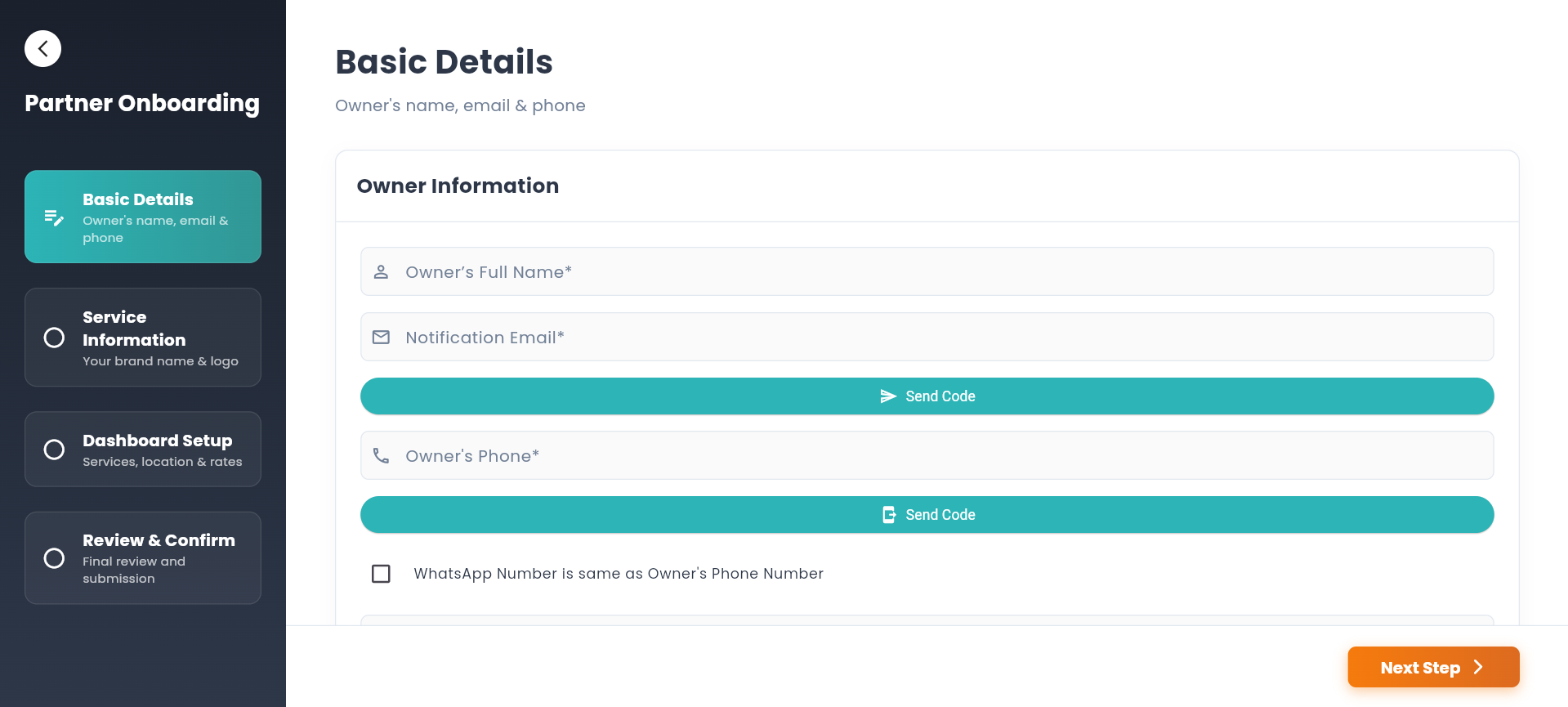Click the envelope icon in Notification Email field
1568x707 pixels.
(381, 337)
